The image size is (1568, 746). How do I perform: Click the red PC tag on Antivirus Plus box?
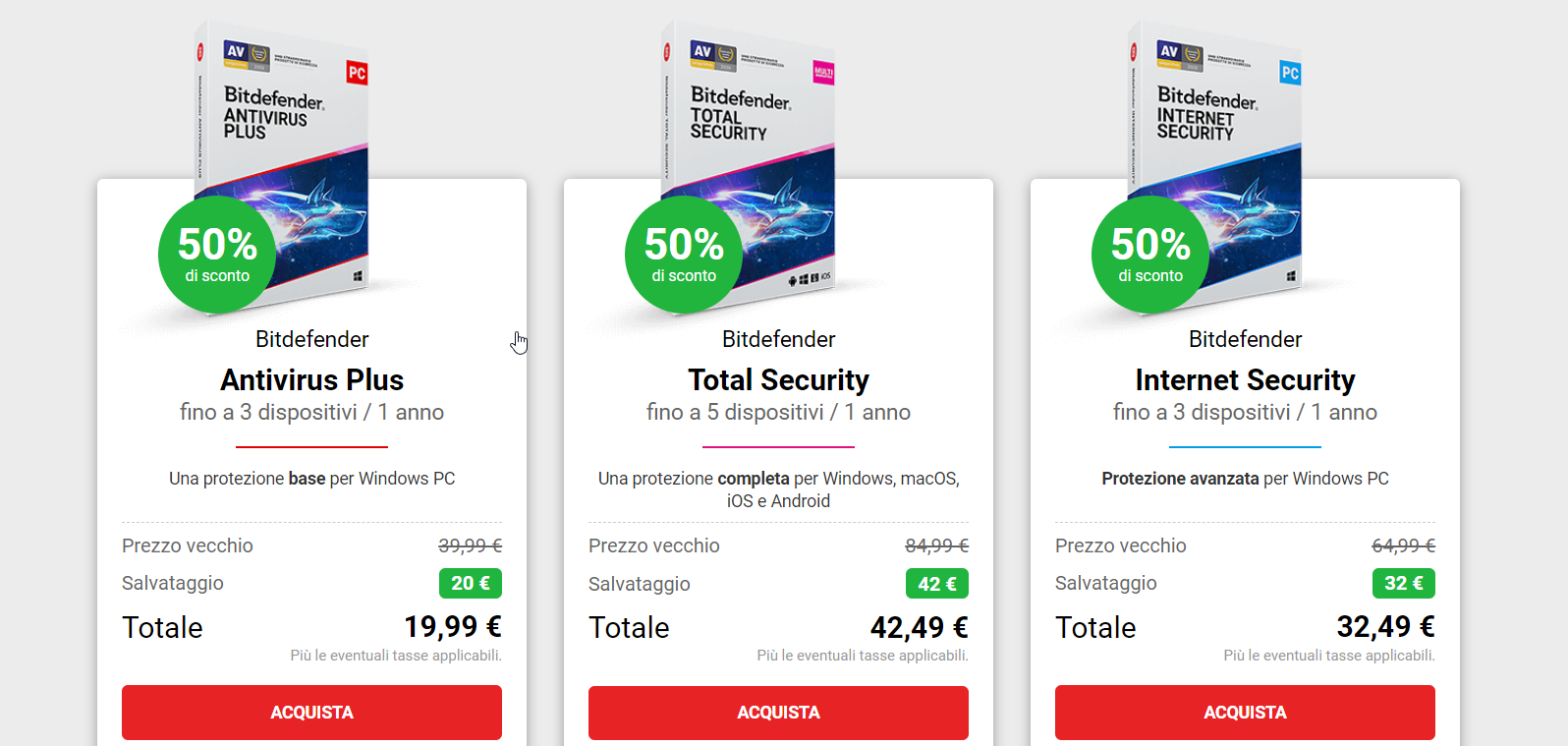(x=357, y=73)
